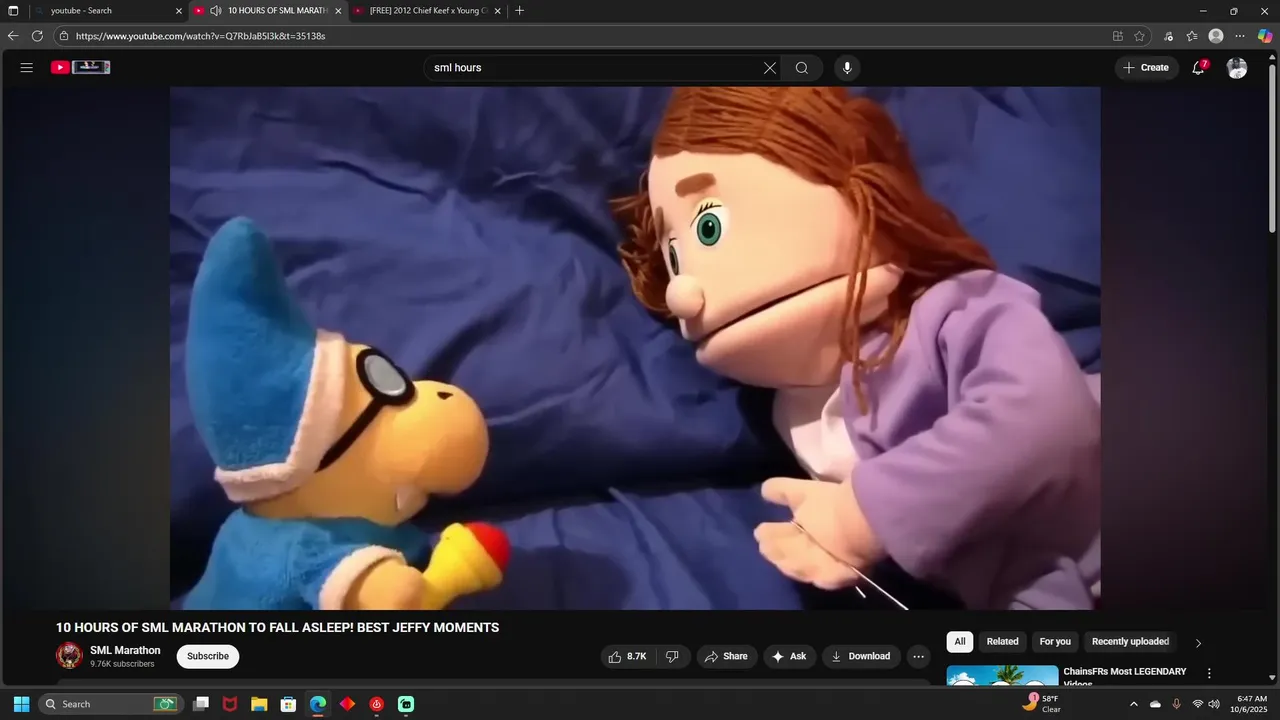
Task: Open Microsoft Store from the taskbar
Action: [288, 704]
